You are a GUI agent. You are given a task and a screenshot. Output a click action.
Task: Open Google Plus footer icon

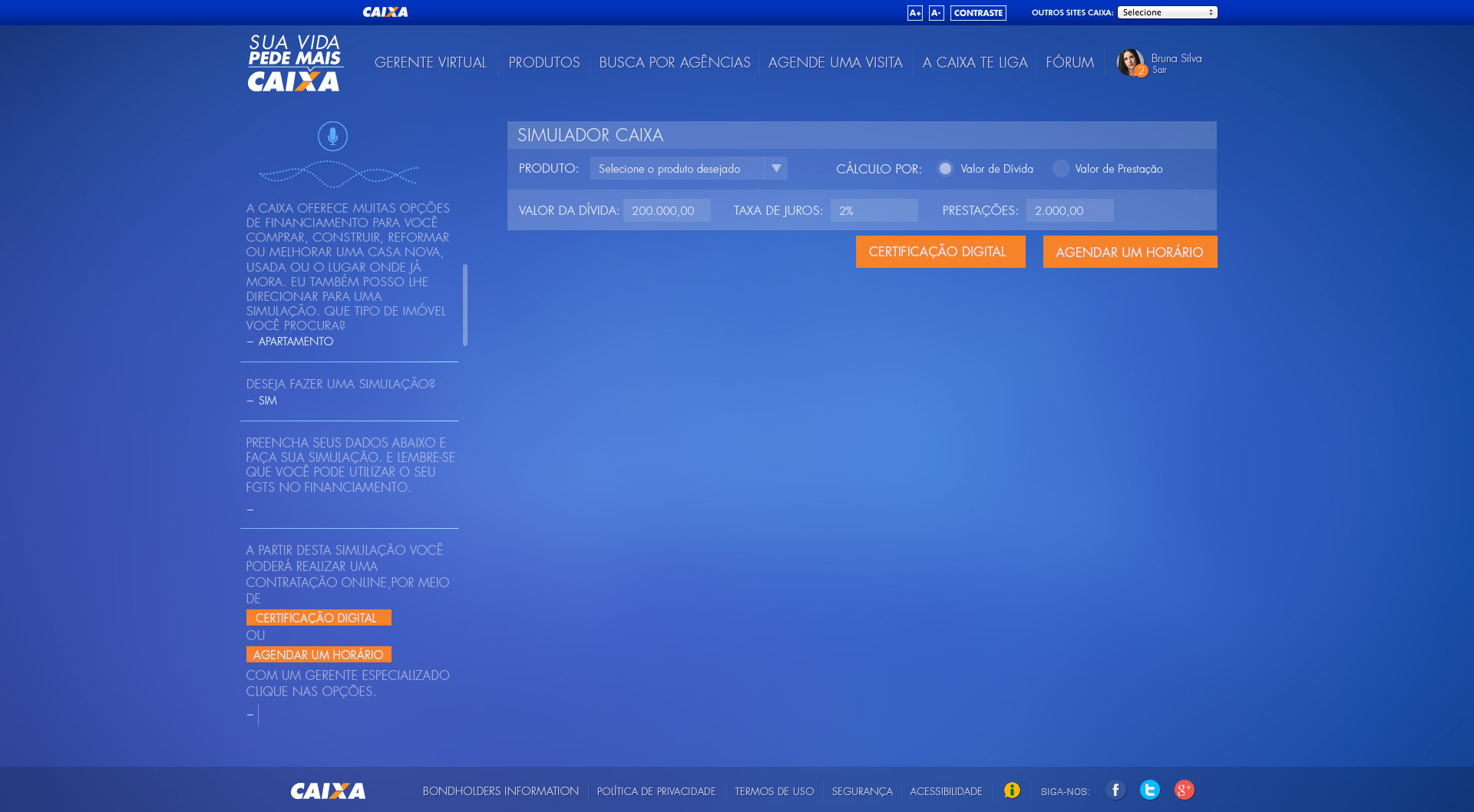coord(1184,790)
